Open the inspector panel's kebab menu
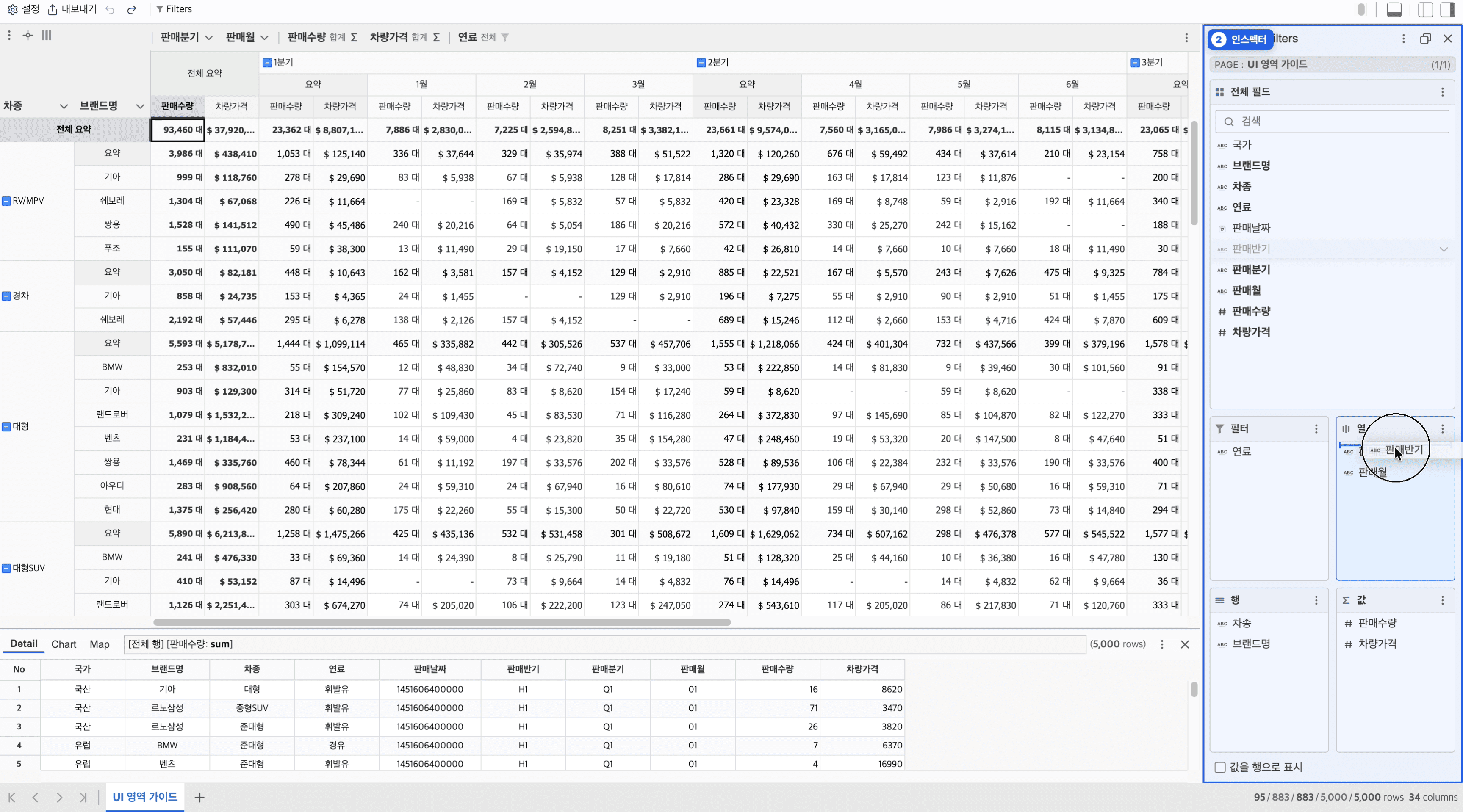Viewport: 1463px width, 812px height. click(1403, 39)
